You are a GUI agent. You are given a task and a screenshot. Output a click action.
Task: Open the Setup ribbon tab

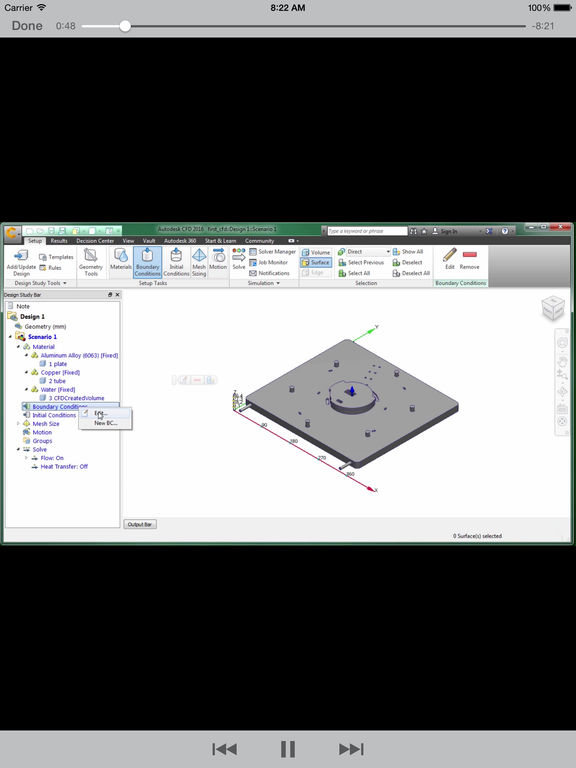point(35,240)
